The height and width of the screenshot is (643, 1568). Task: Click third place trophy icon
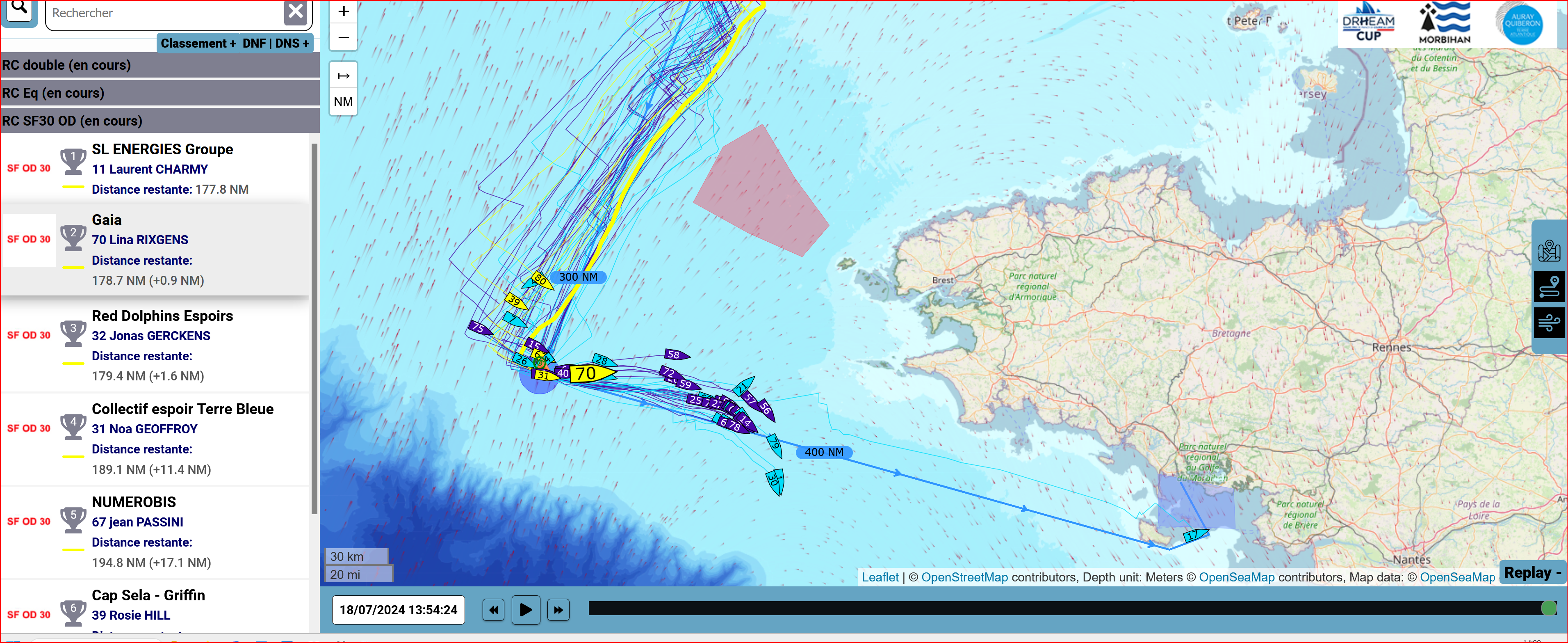click(73, 333)
